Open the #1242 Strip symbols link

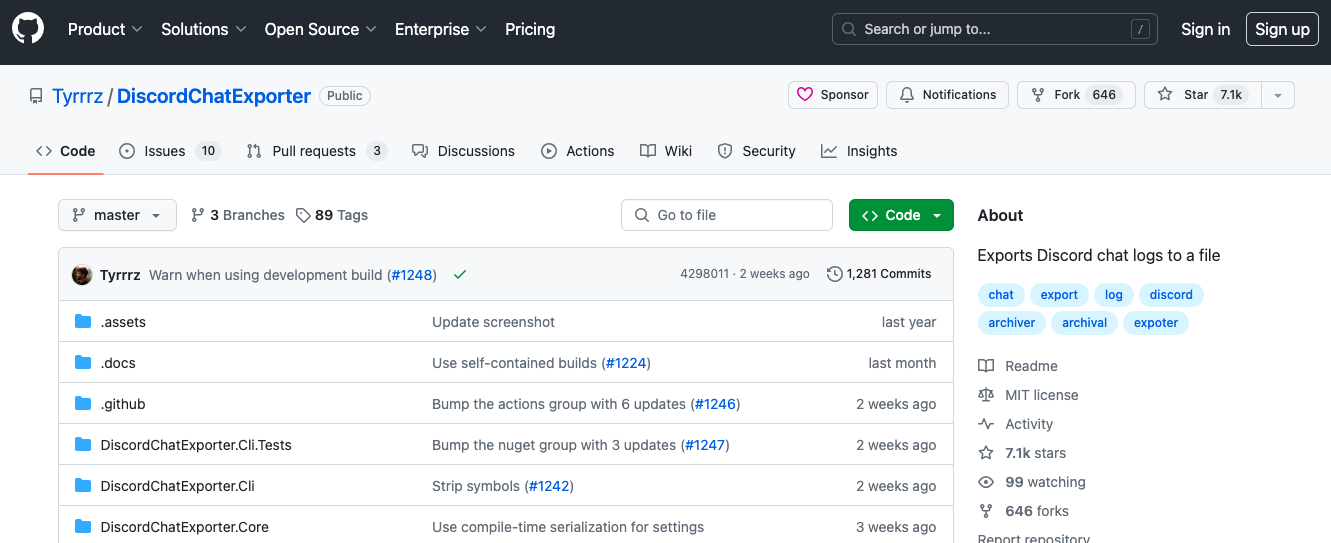pos(548,486)
